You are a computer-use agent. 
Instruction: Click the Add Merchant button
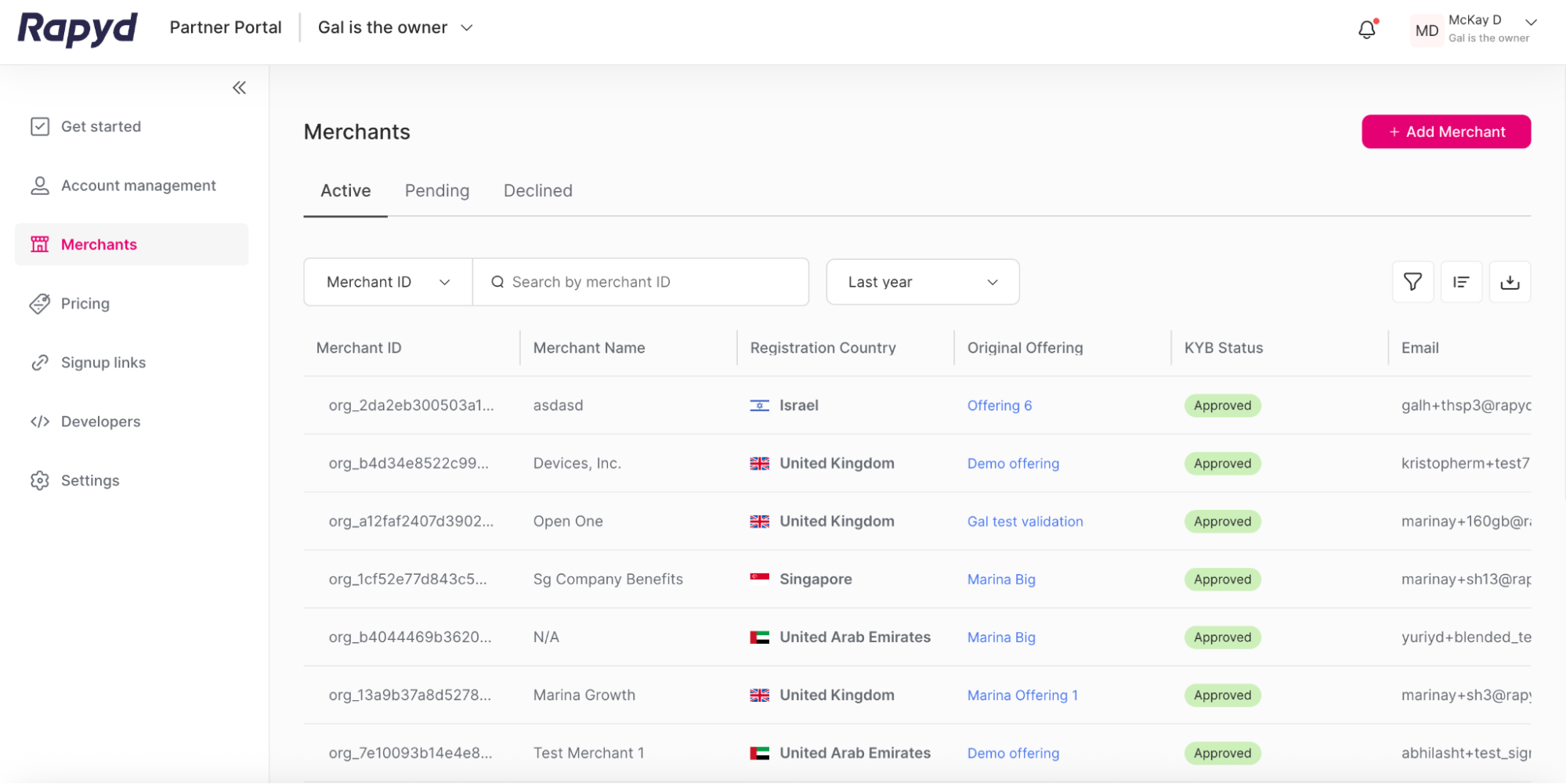1446,131
